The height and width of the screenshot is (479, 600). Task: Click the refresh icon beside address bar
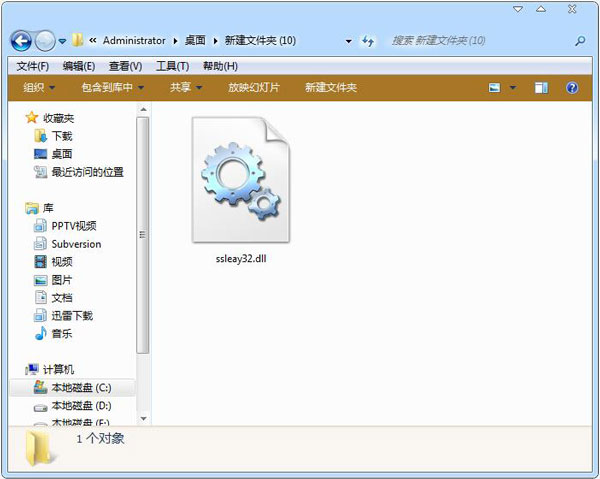(367, 41)
